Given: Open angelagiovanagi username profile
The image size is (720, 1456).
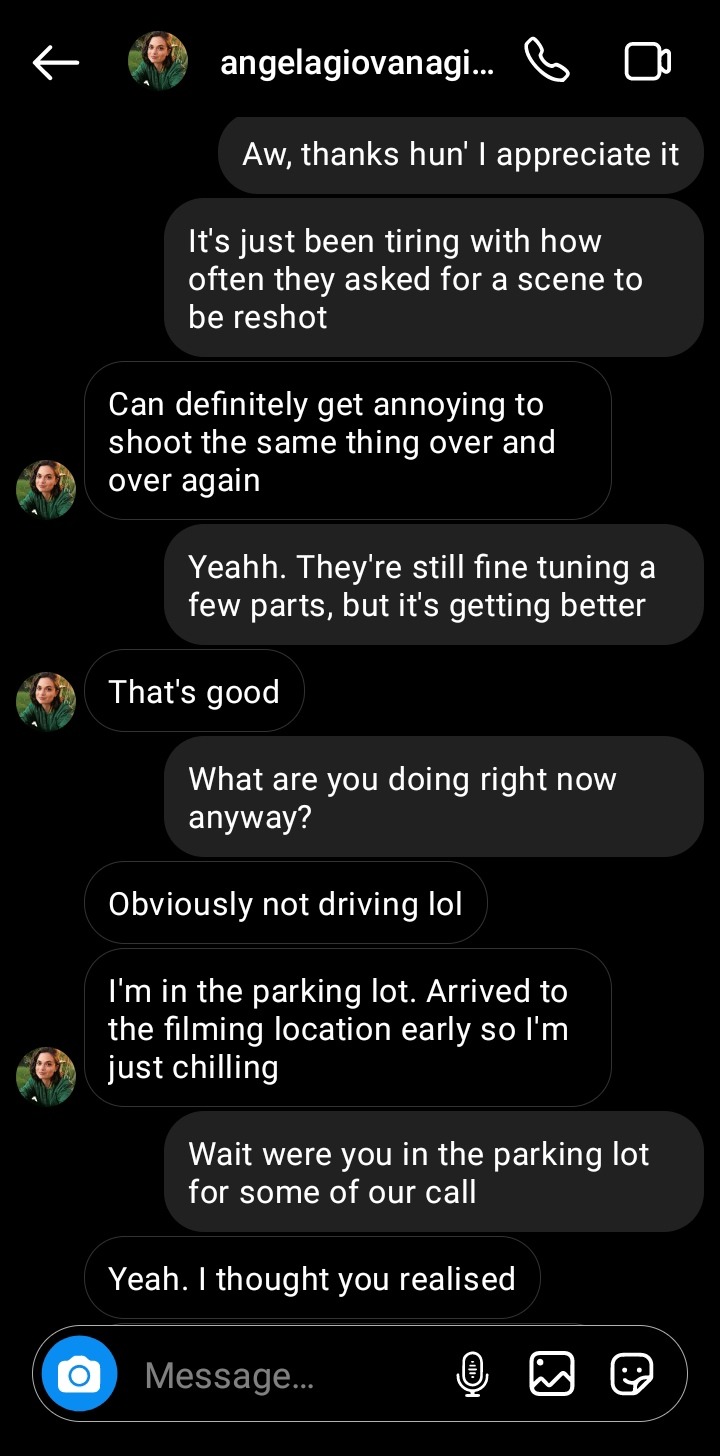Looking at the screenshot, I should pyautogui.click(x=356, y=63).
